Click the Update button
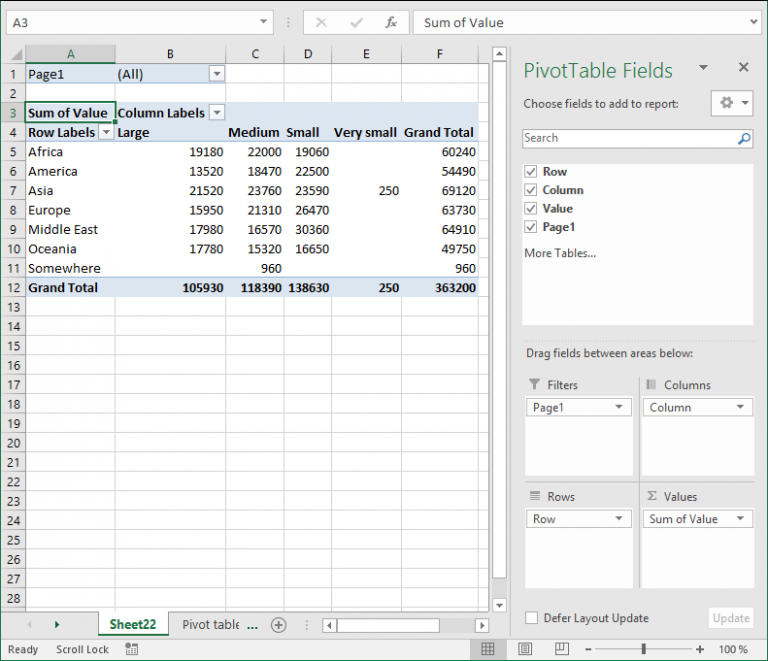 coord(731,618)
